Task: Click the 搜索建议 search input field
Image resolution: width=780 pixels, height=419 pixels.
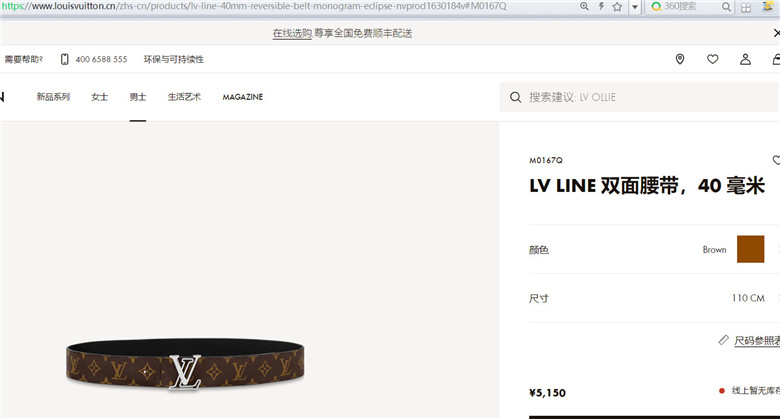Action: click(640, 97)
